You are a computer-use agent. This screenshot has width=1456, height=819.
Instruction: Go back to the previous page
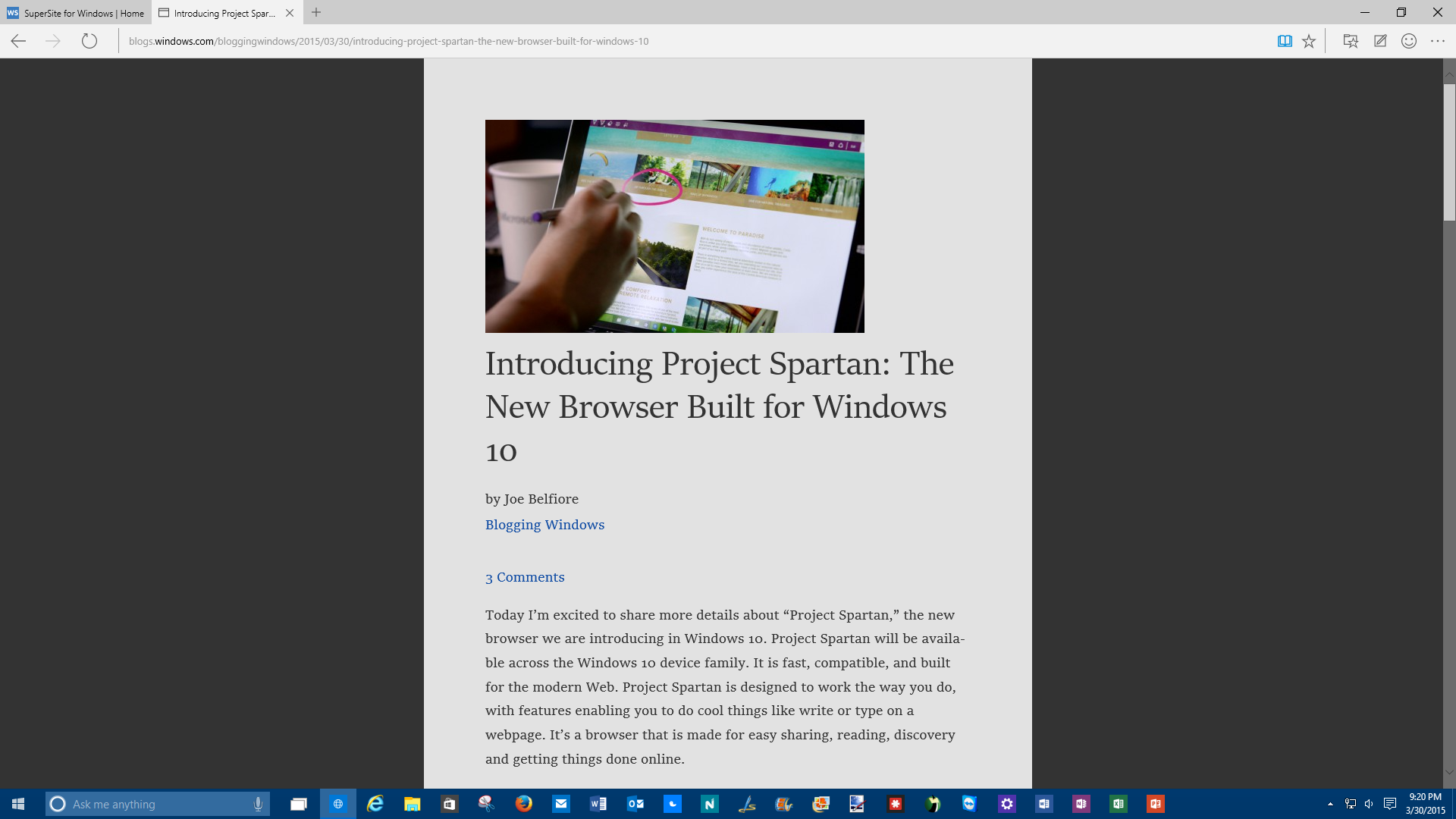tap(19, 41)
